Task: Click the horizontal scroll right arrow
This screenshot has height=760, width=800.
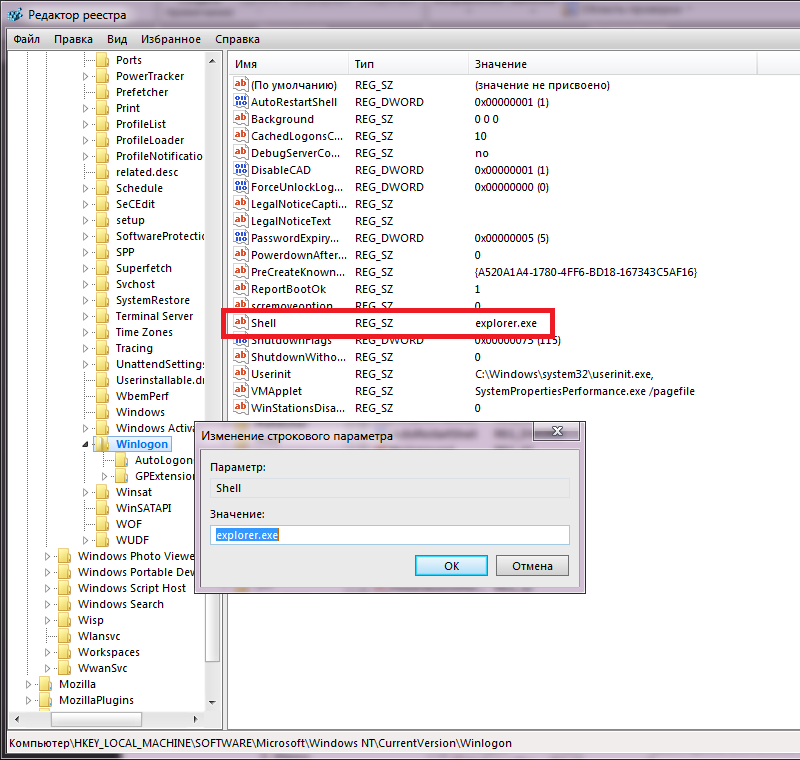Action: click(196, 719)
